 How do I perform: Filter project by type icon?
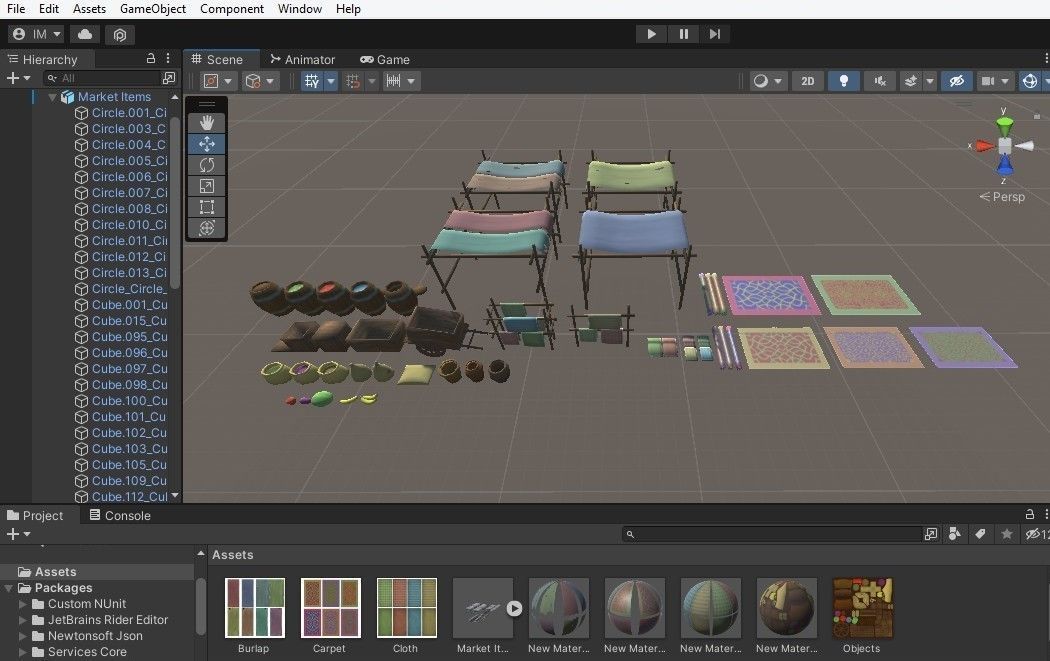[x=955, y=534]
